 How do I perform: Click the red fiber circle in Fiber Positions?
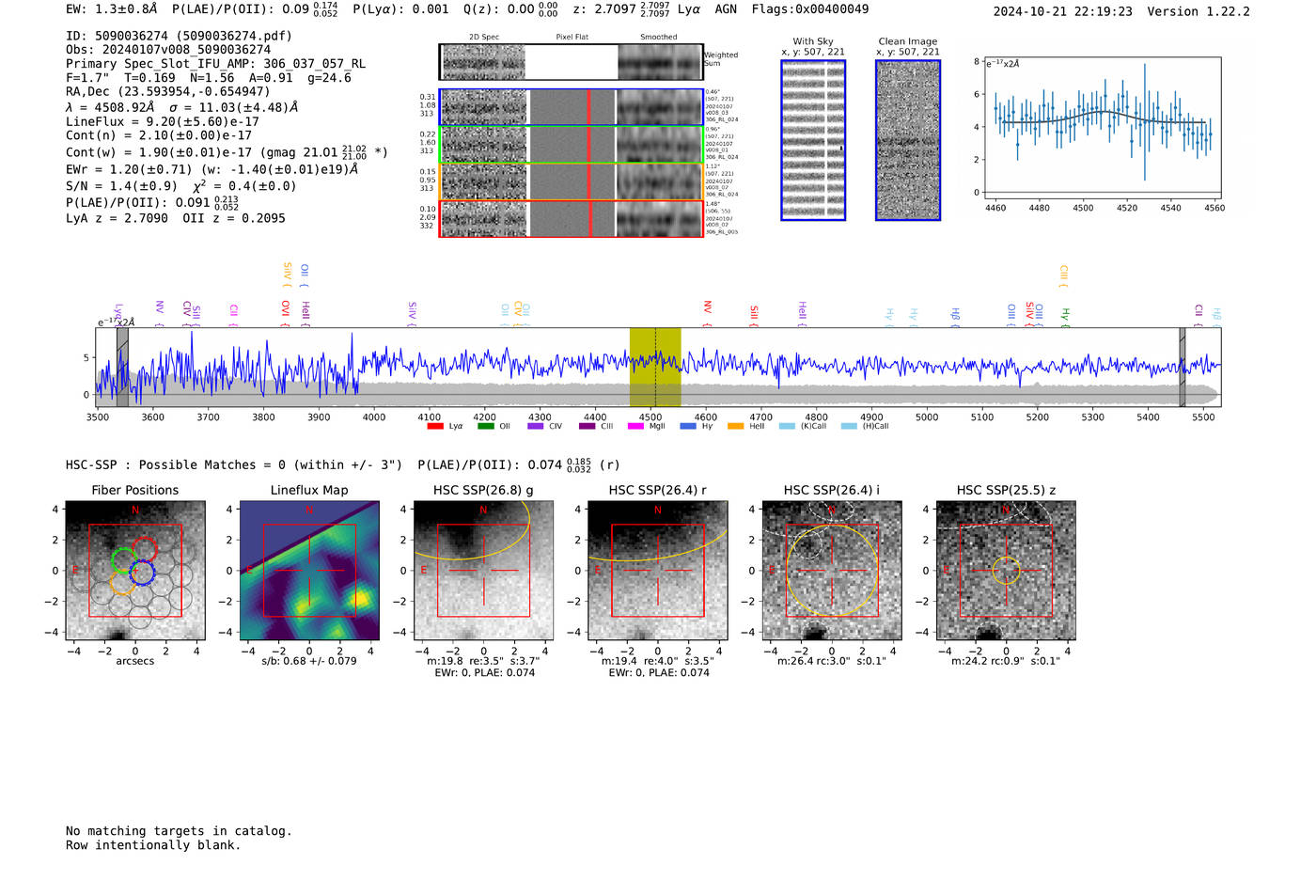(x=145, y=549)
